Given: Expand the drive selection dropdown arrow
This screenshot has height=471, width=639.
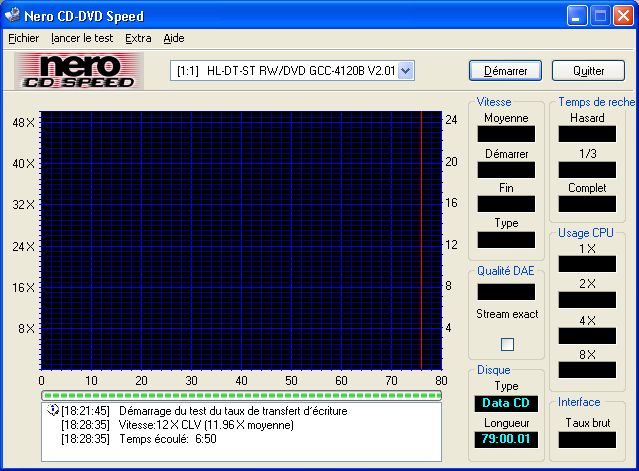Looking at the screenshot, I should pyautogui.click(x=405, y=71).
